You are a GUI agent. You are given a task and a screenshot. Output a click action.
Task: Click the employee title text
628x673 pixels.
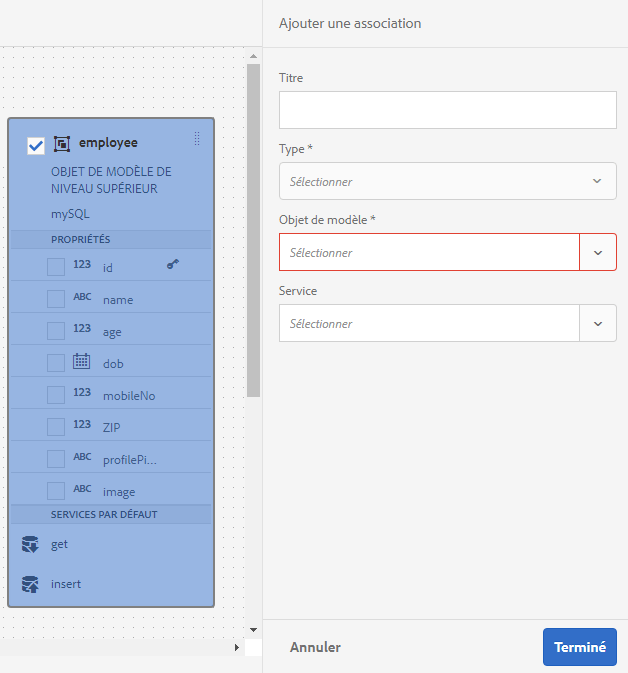pos(108,142)
